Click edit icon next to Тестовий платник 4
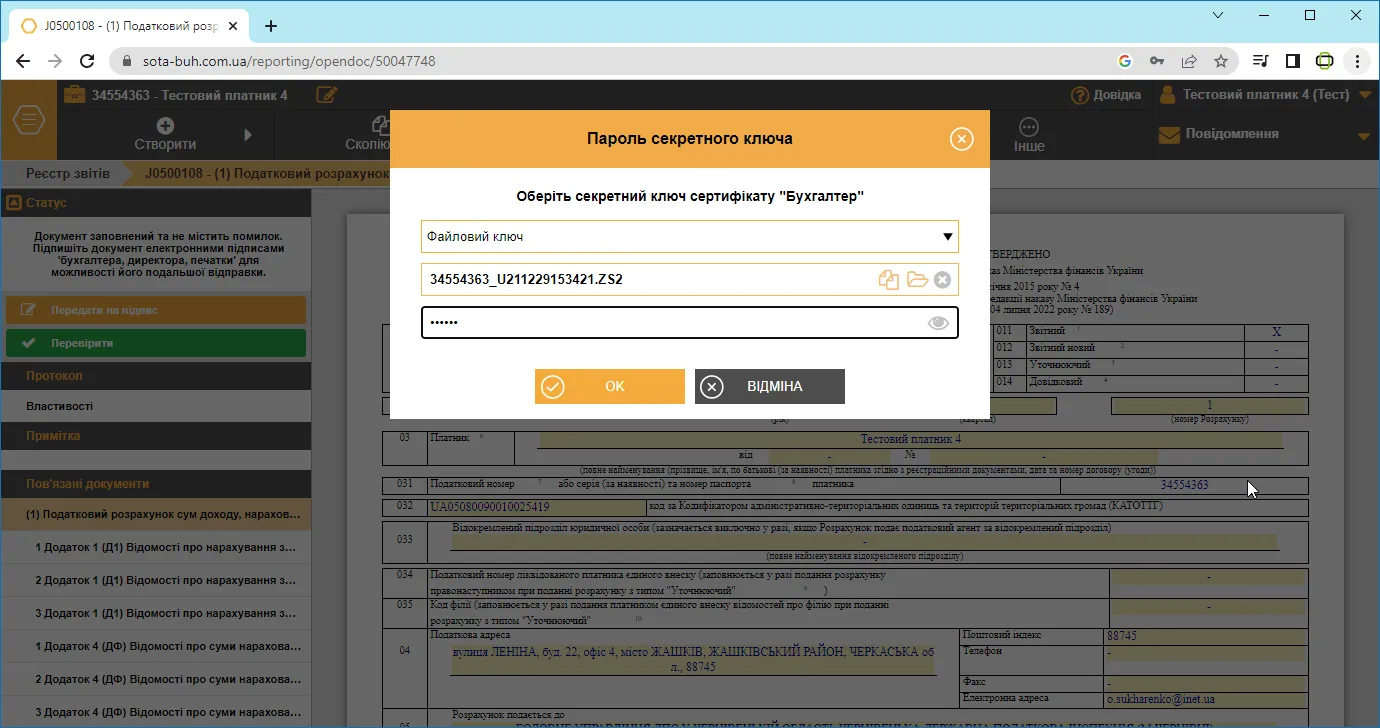Viewport: 1380px width, 728px height. point(326,95)
